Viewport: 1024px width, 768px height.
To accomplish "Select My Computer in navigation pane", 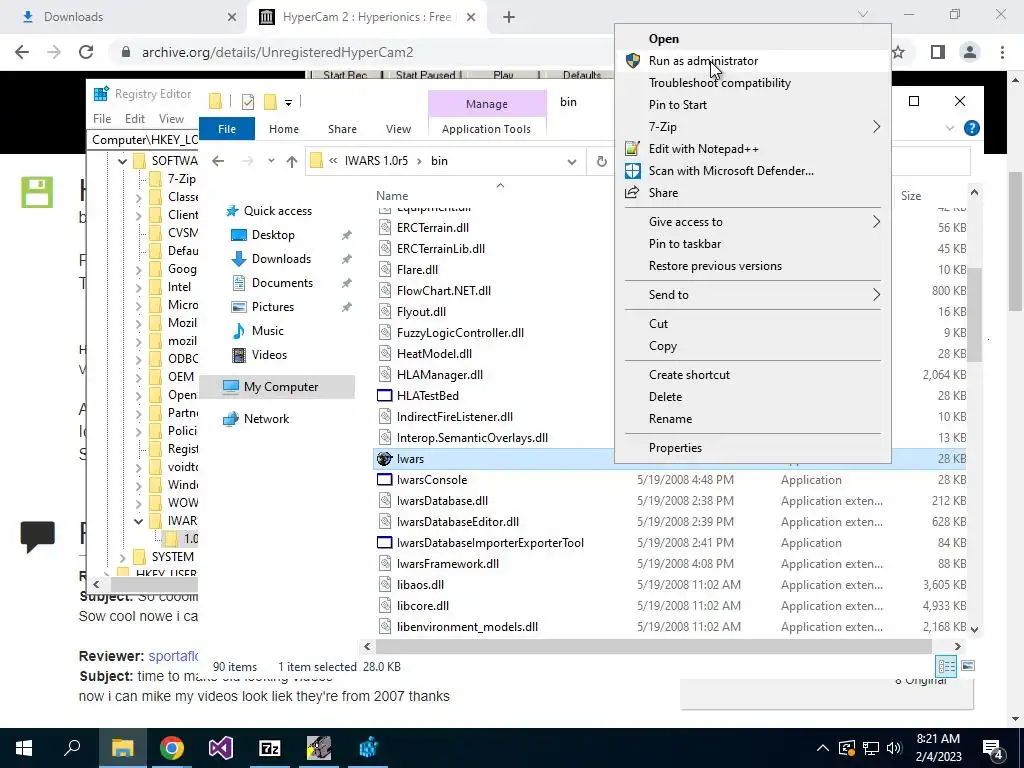I will tap(281, 387).
